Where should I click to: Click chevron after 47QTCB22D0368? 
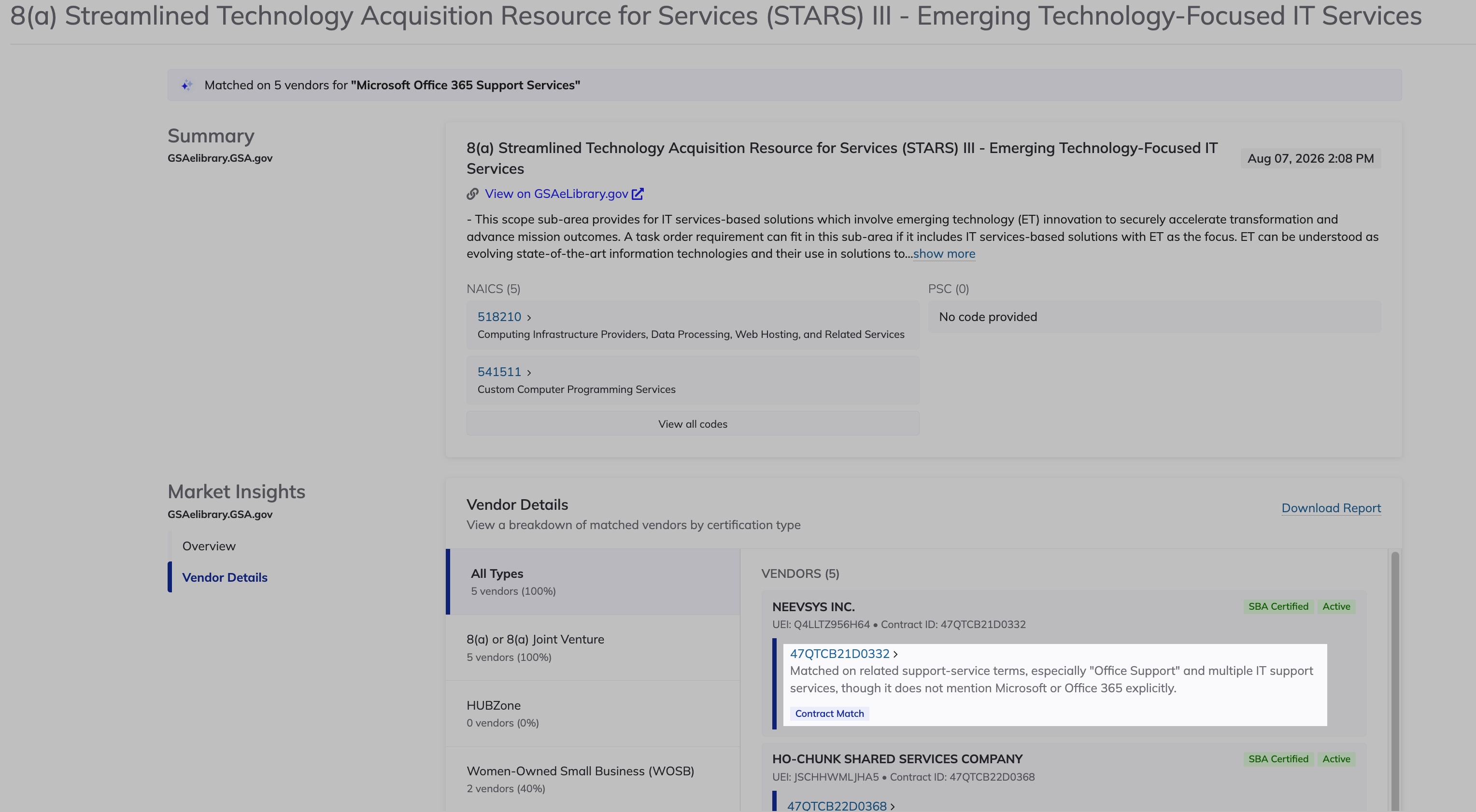click(892, 806)
